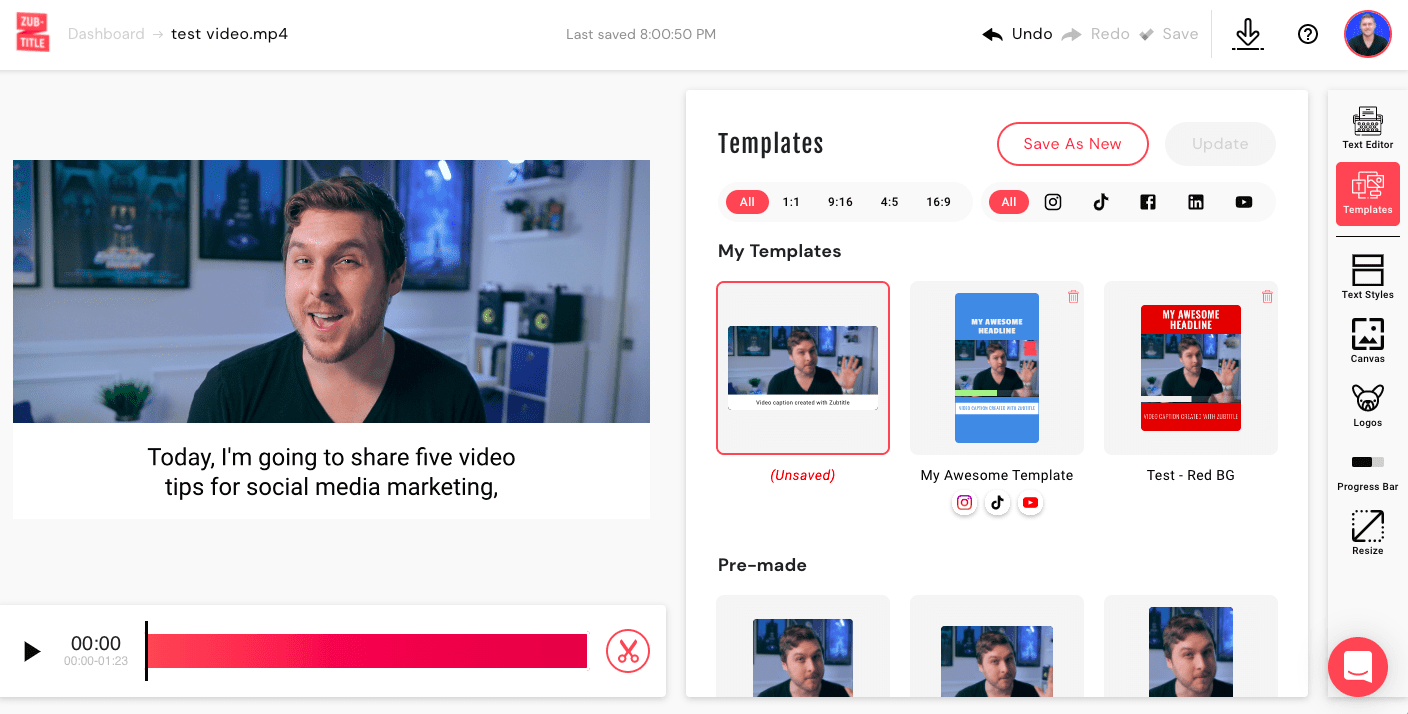This screenshot has width=1408, height=714.
Task: Save template with Save As New
Action: pos(1072,144)
